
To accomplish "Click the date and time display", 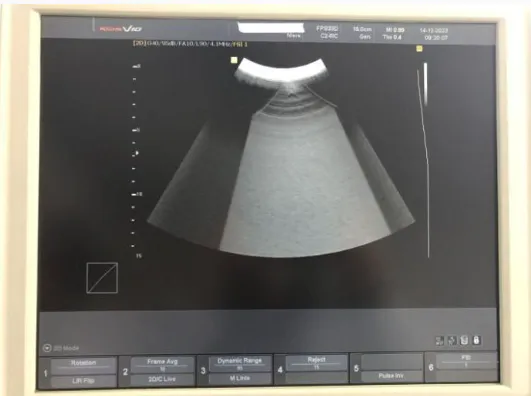I will click(434, 34).
